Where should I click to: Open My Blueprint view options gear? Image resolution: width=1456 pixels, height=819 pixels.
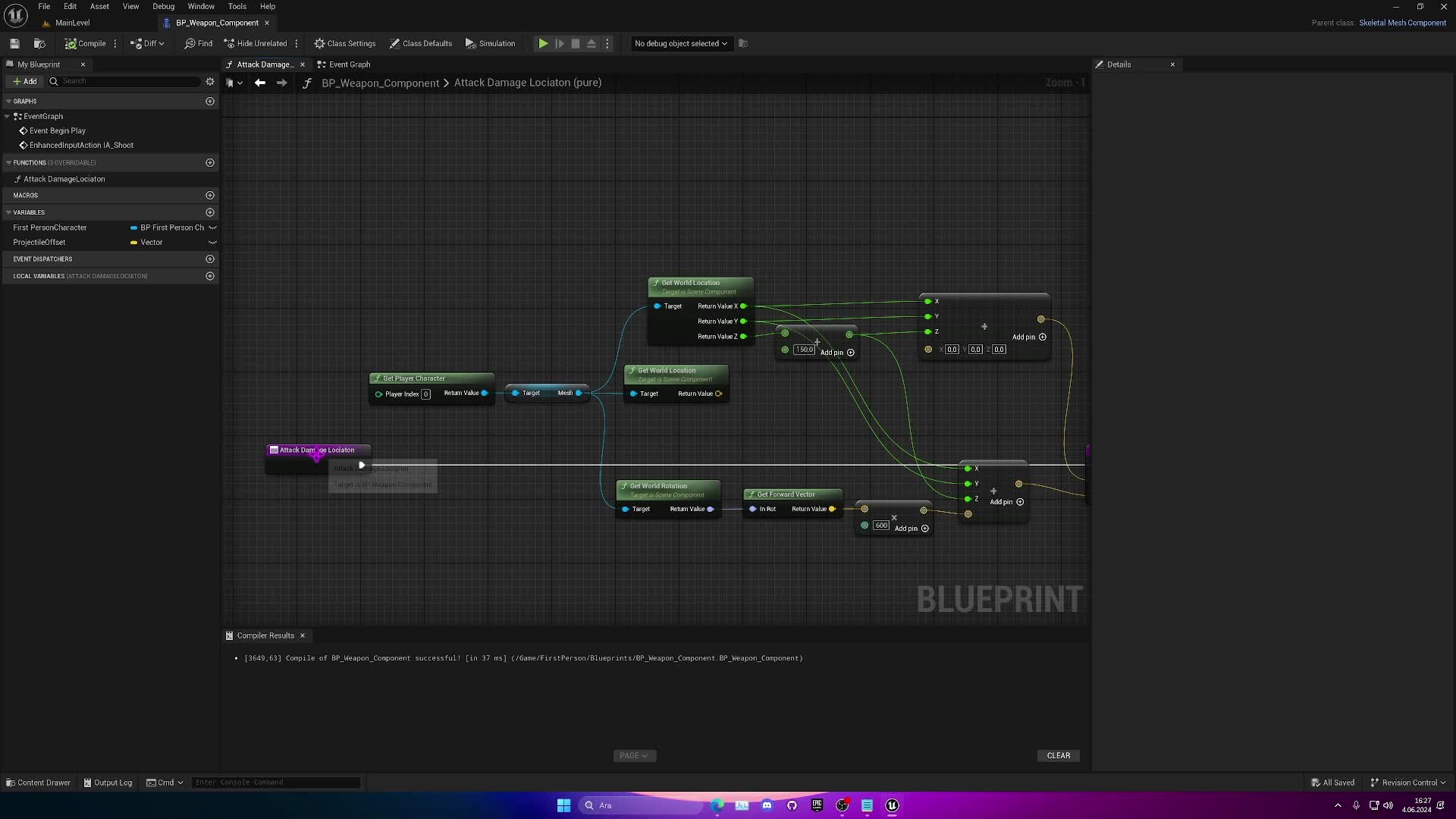210,81
